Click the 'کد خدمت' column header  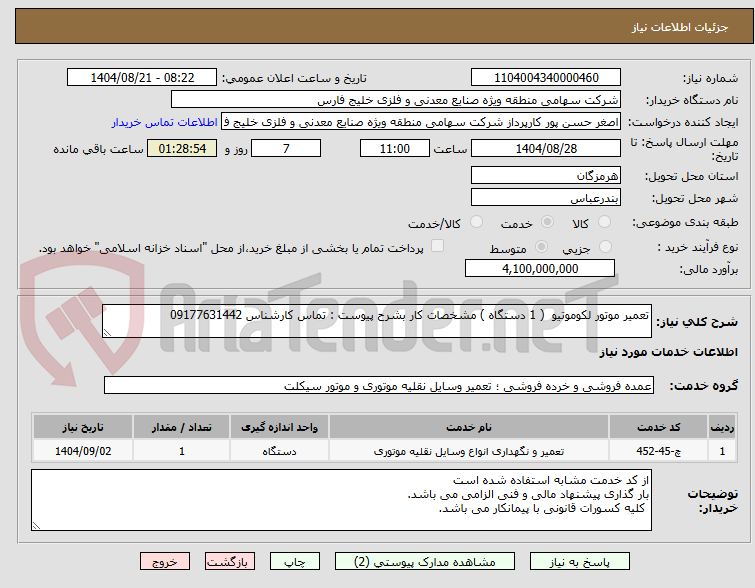click(x=658, y=427)
